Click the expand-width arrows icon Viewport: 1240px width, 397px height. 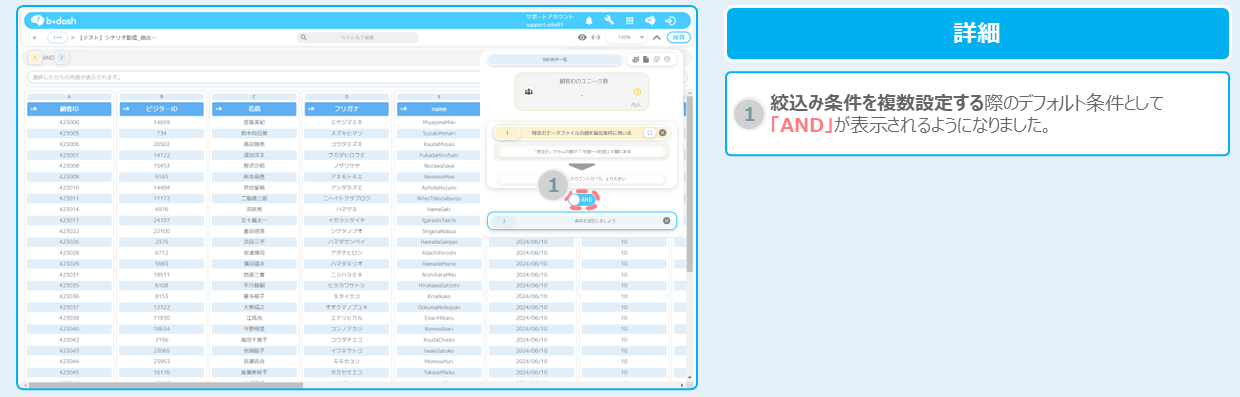pyautogui.click(x=596, y=37)
